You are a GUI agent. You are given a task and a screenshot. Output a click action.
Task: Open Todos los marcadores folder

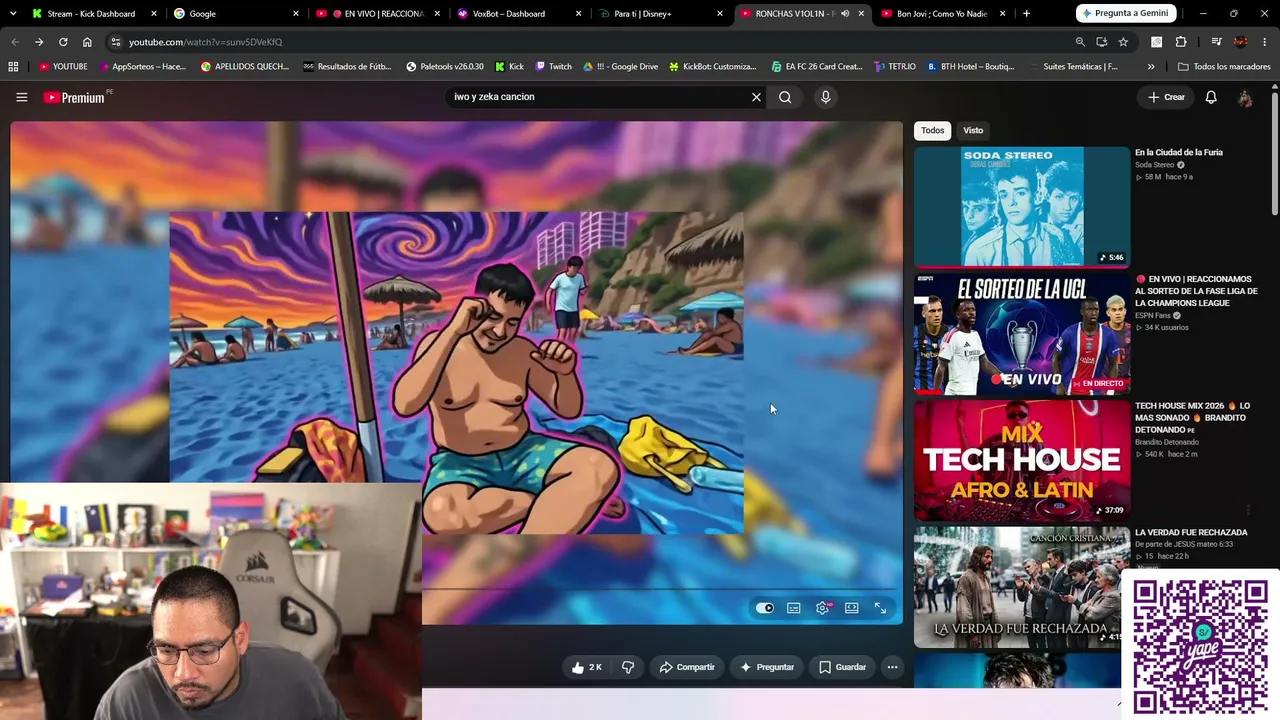[1225, 67]
